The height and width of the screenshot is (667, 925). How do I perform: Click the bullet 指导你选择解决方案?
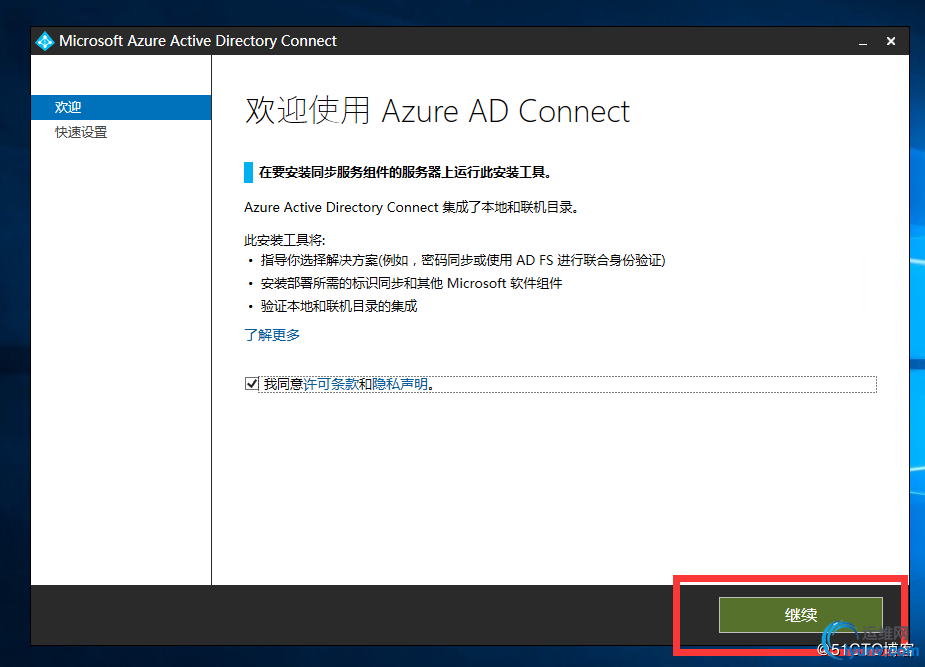(x=463, y=260)
